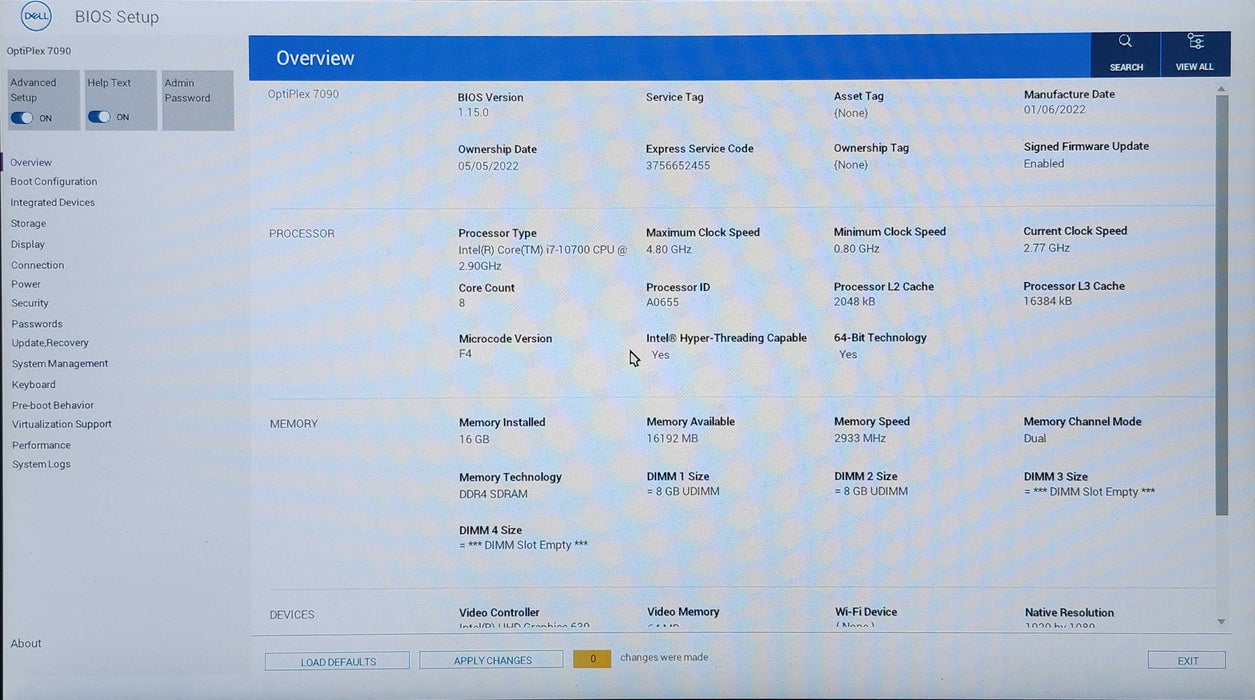This screenshot has height=700, width=1255.
Task: Click Processor Type i7-10700 text
Action: (543, 258)
